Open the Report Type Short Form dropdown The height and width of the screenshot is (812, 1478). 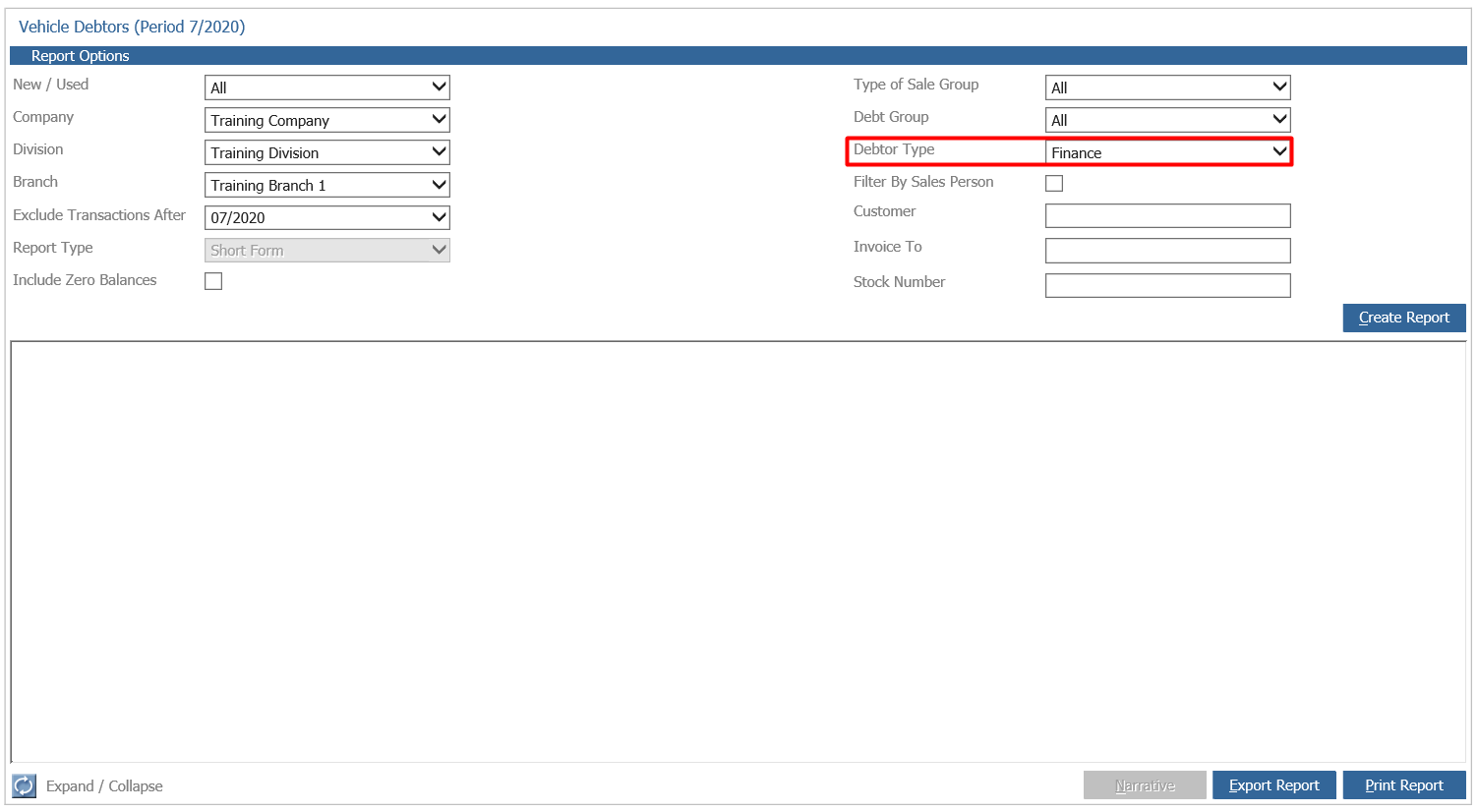327,250
